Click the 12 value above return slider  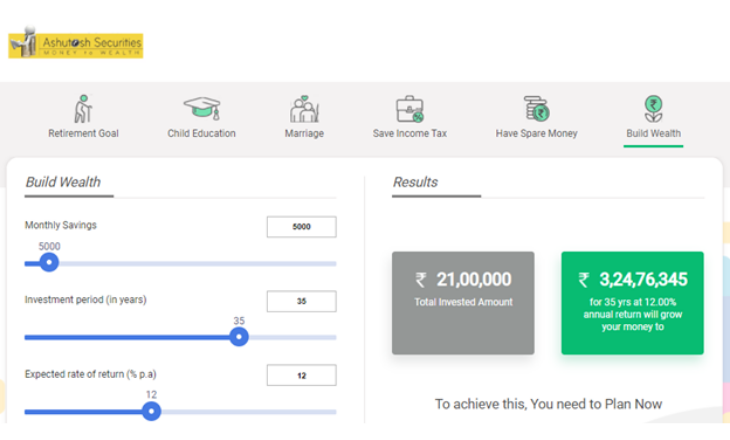click(x=151, y=395)
